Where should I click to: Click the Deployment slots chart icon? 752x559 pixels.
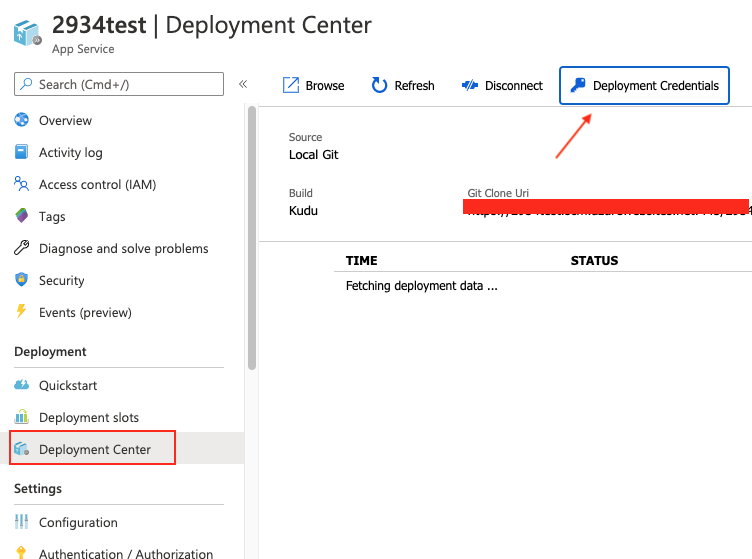click(x=22, y=417)
